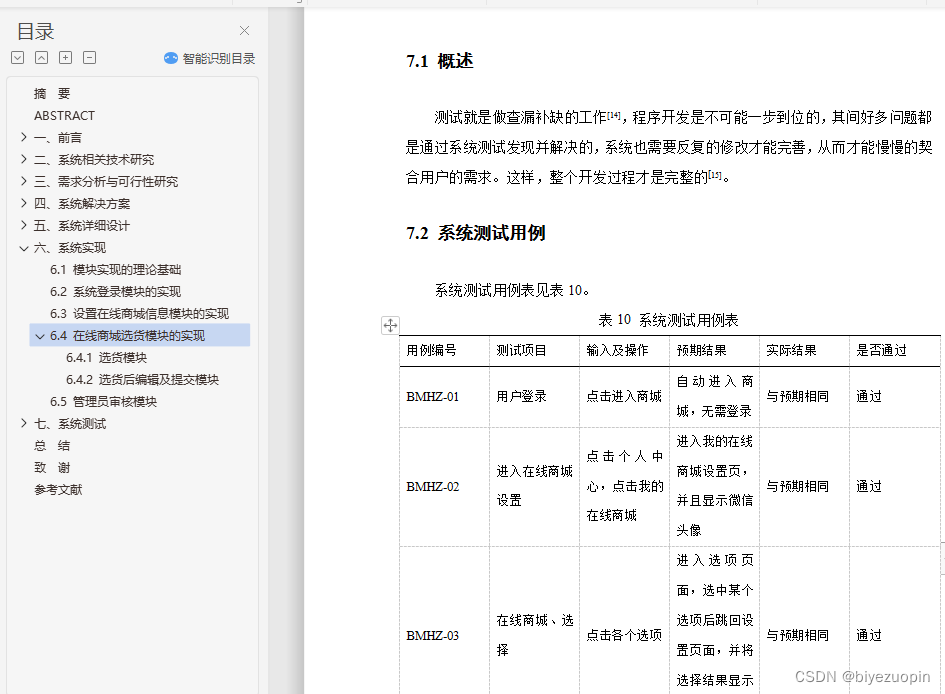Viewport: 945px width, 694px height.
Task: Click the plus icon to expand all headings
Action: click(66, 58)
